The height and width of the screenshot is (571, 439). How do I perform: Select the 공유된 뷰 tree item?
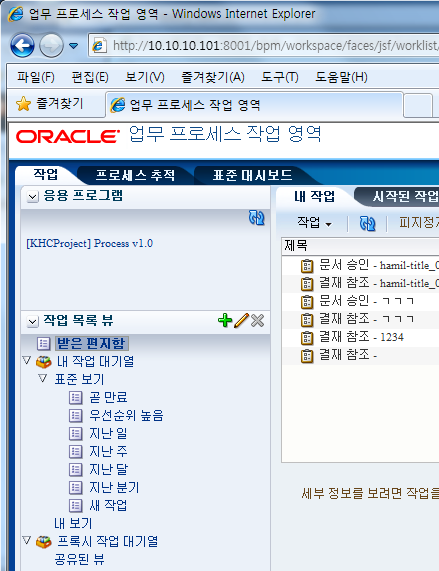pyautogui.click(x=79, y=559)
